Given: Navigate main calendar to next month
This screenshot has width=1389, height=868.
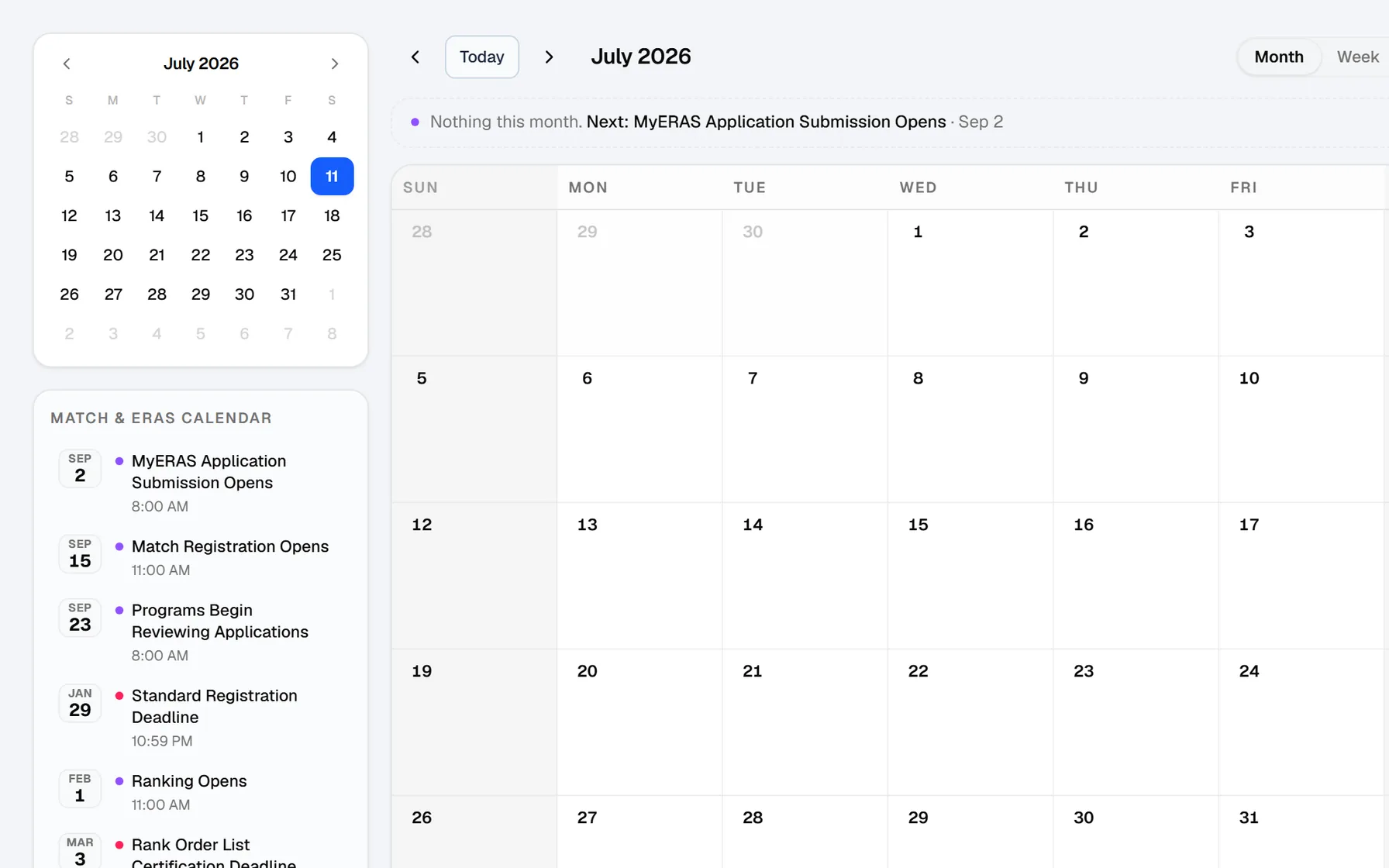Looking at the screenshot, I should tap(549, 57).
